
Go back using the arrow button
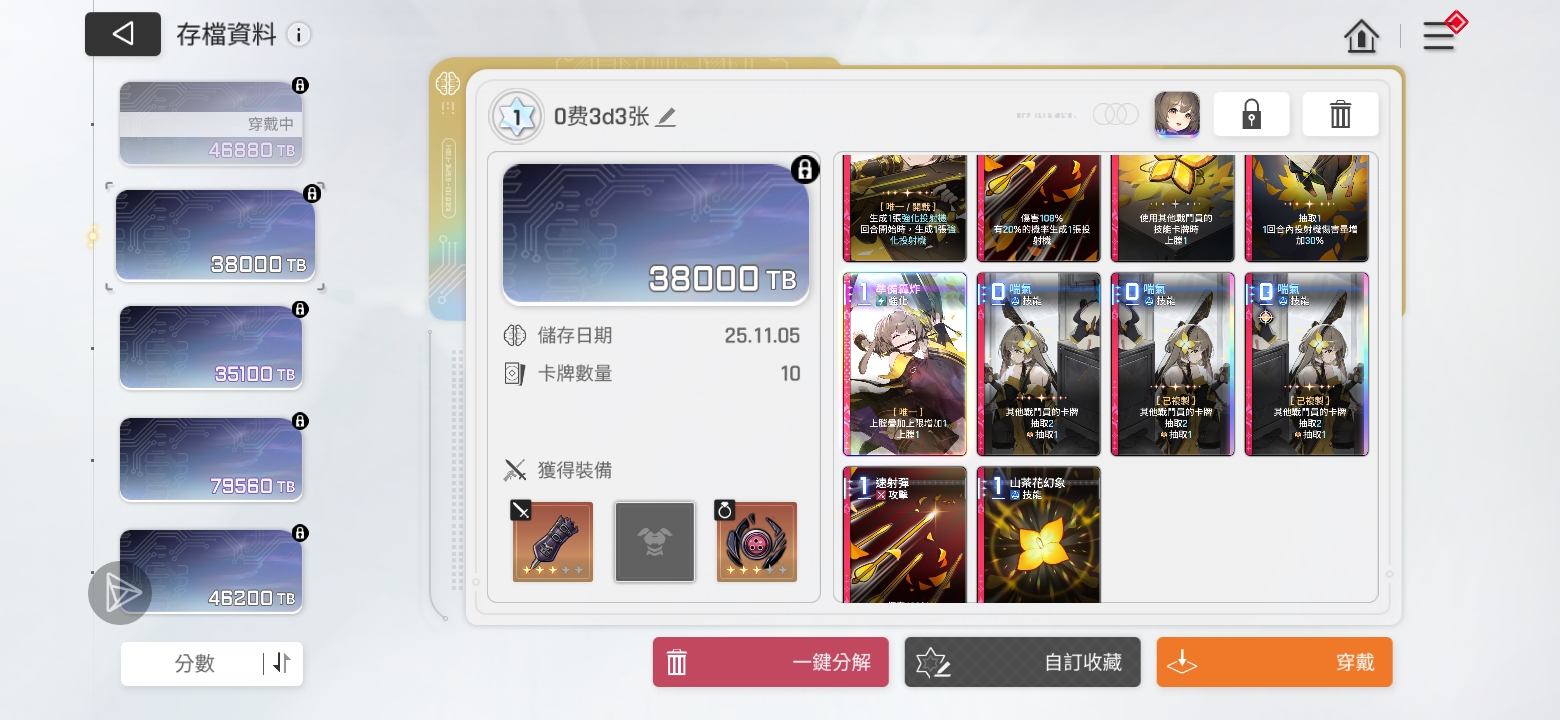[x=123, y=34]
